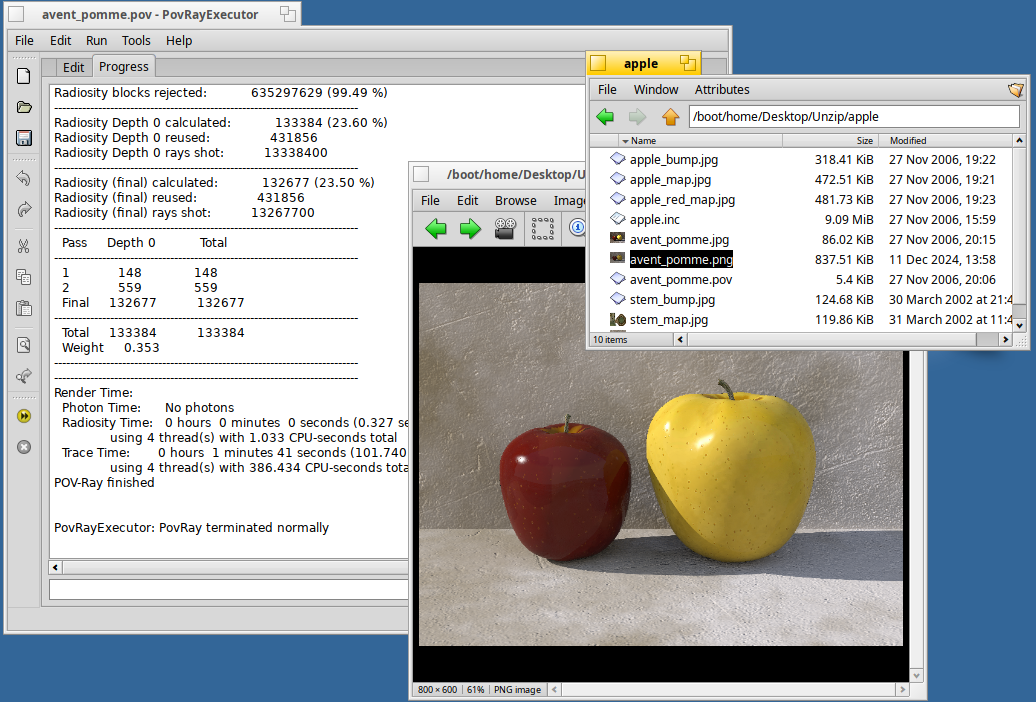Click avent_pomme.pov PovRayExecutor title tab
Image resolution: width=1036 pixels, height=702 pixels.
point(153,14)
